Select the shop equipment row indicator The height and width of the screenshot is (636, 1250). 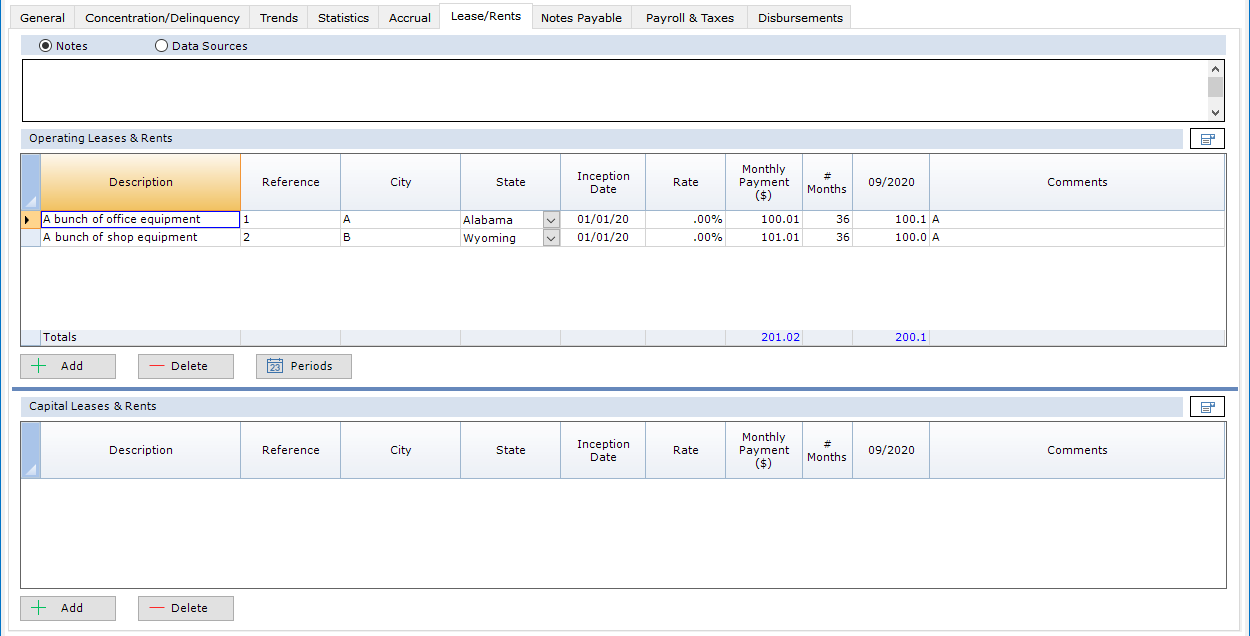(x=31, y=238)
